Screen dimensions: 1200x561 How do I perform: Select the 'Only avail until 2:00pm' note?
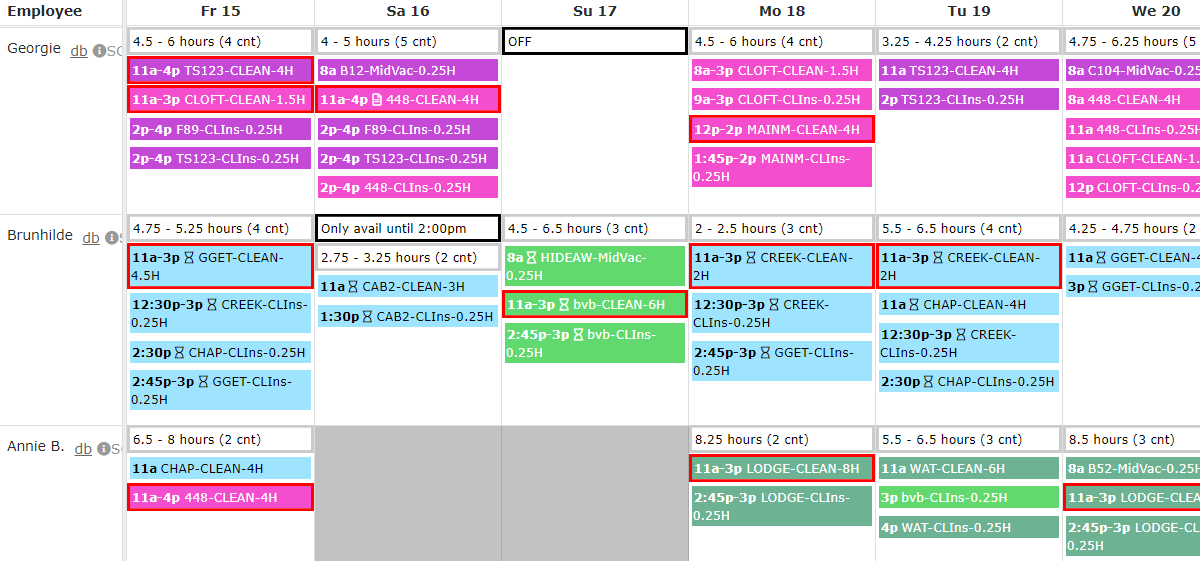coord(407,228)
